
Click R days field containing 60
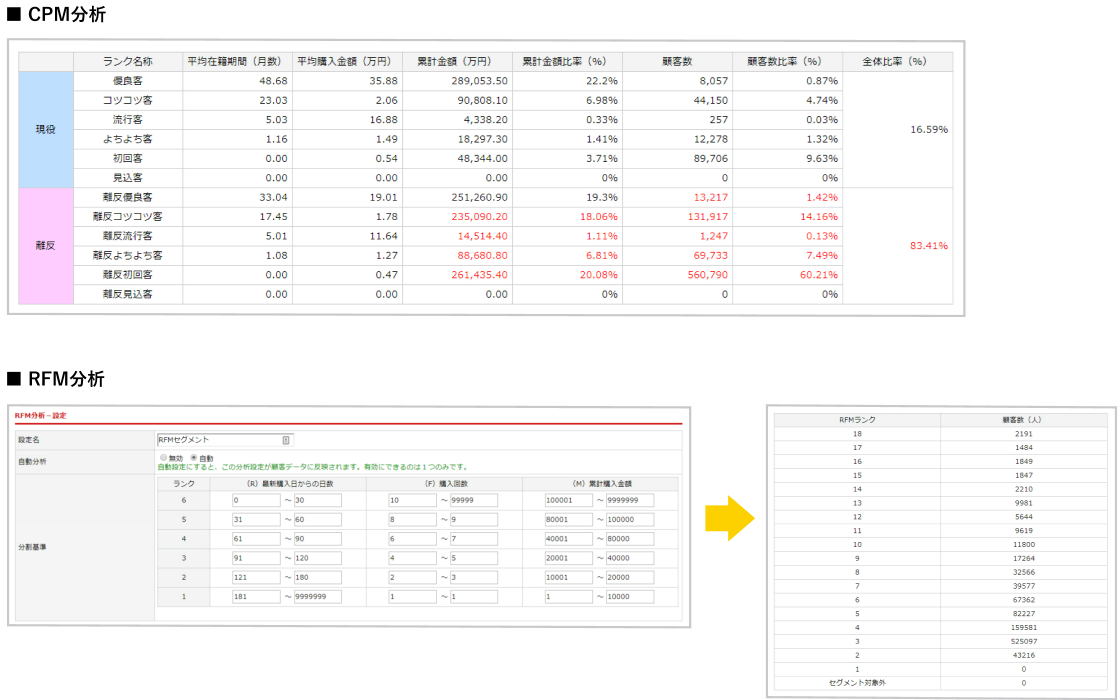click(x=318, y=519)
